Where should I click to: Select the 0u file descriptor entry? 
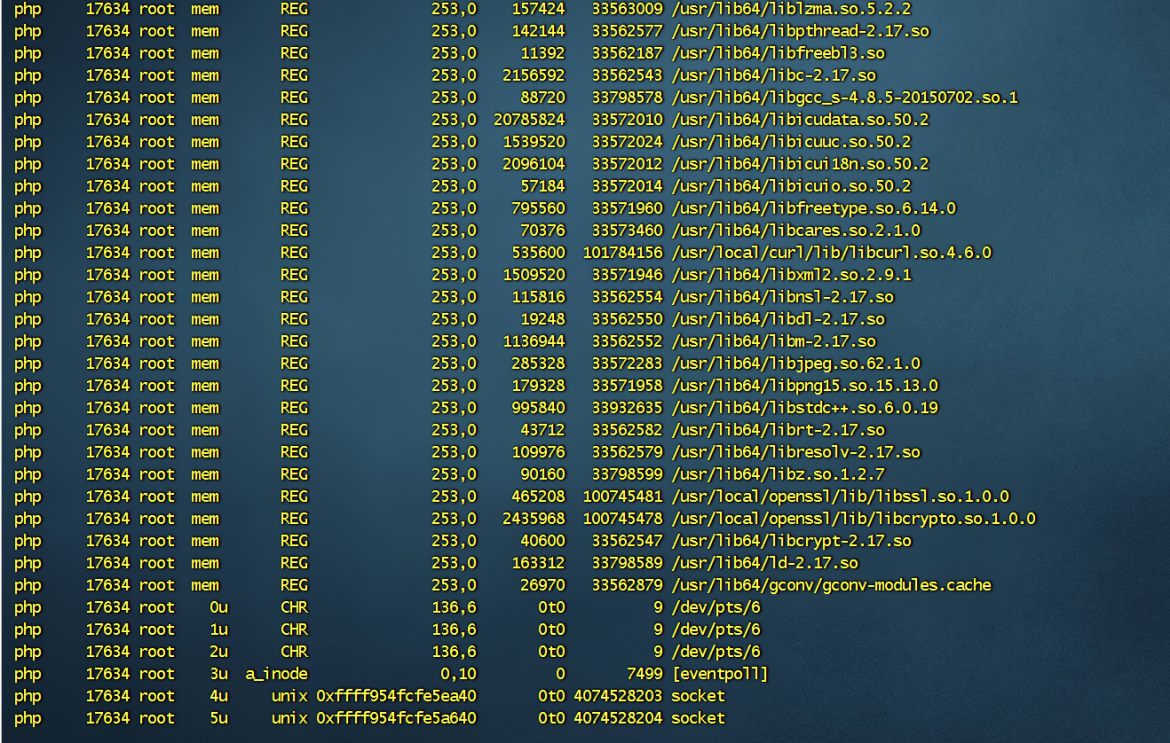(219, 608)
